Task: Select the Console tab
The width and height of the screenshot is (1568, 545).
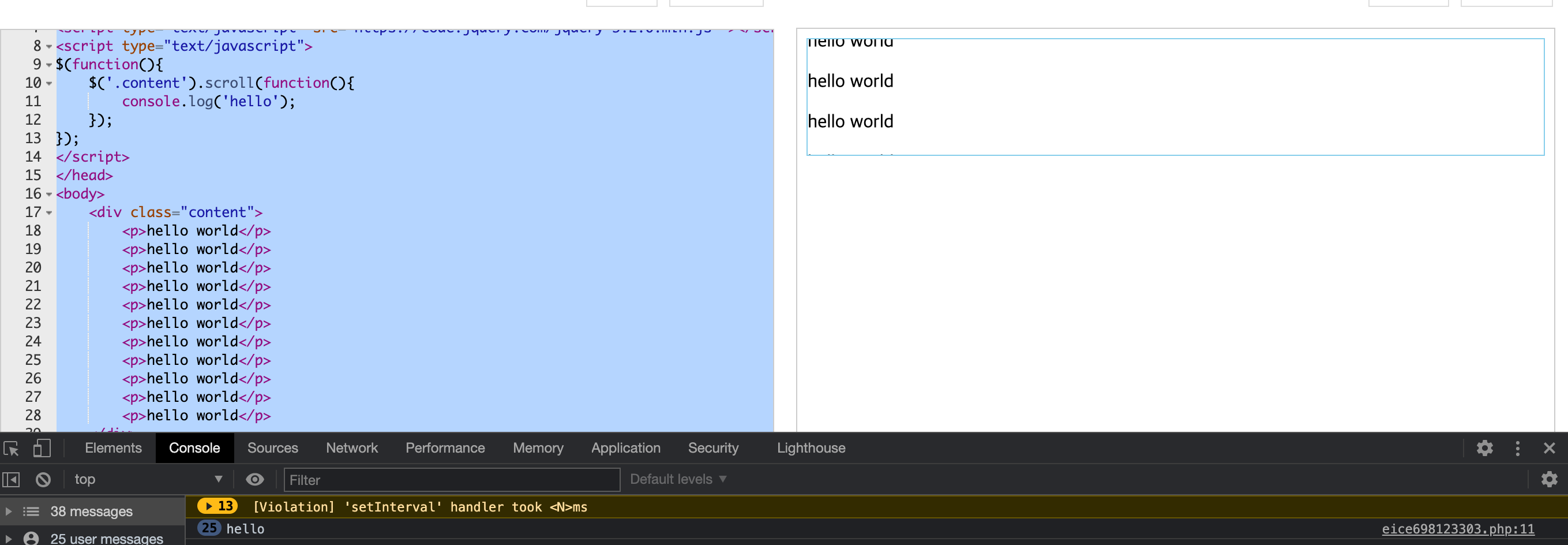Action: pyautogui.click(x=194, y=447)
